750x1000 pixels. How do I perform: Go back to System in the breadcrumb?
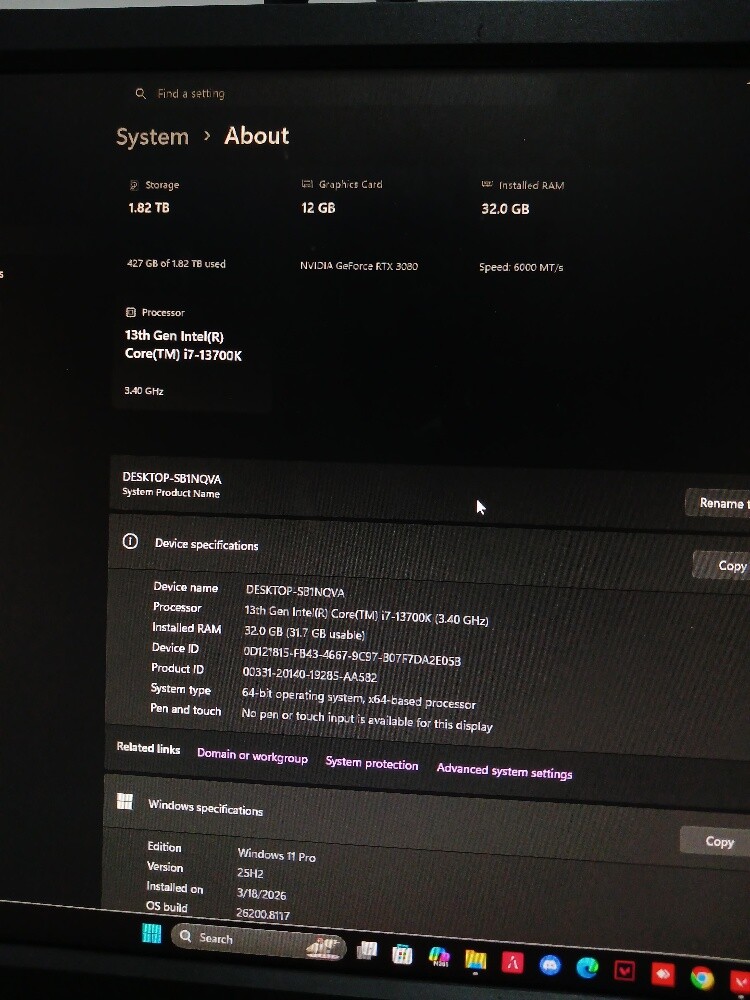point(152,136)
